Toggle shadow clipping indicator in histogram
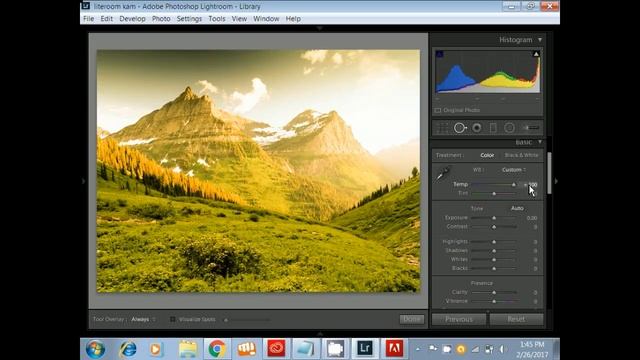Viewport: 640px width, 360px height. (439, 54)
